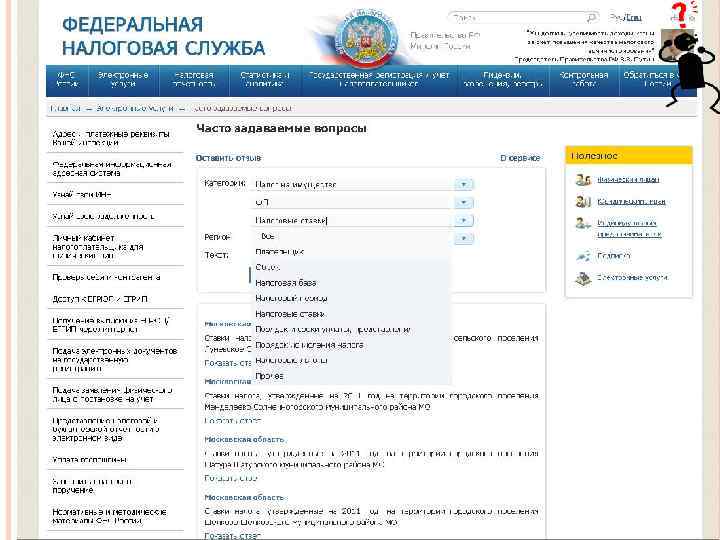Image resolution: width=720 pixels, height=540 pixels.
Task: Follow the Подписка text link
Action: pos(613,256)
